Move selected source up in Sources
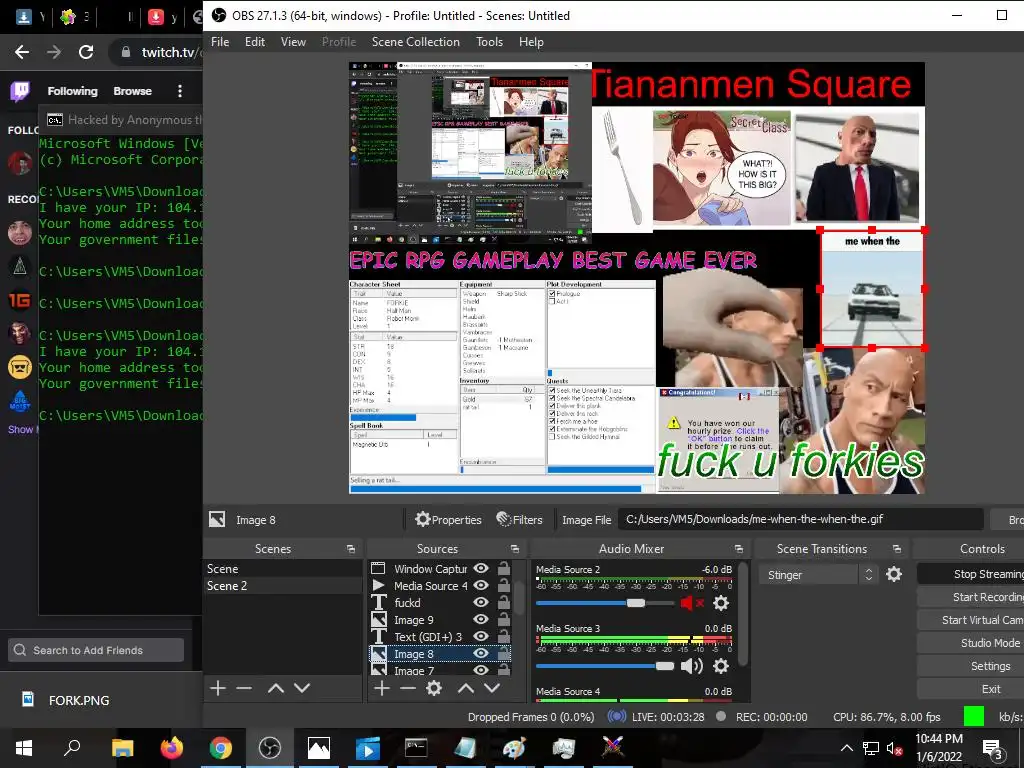Image resolution: width=1024 pixels, height=768 pixels. coord(466,688)
